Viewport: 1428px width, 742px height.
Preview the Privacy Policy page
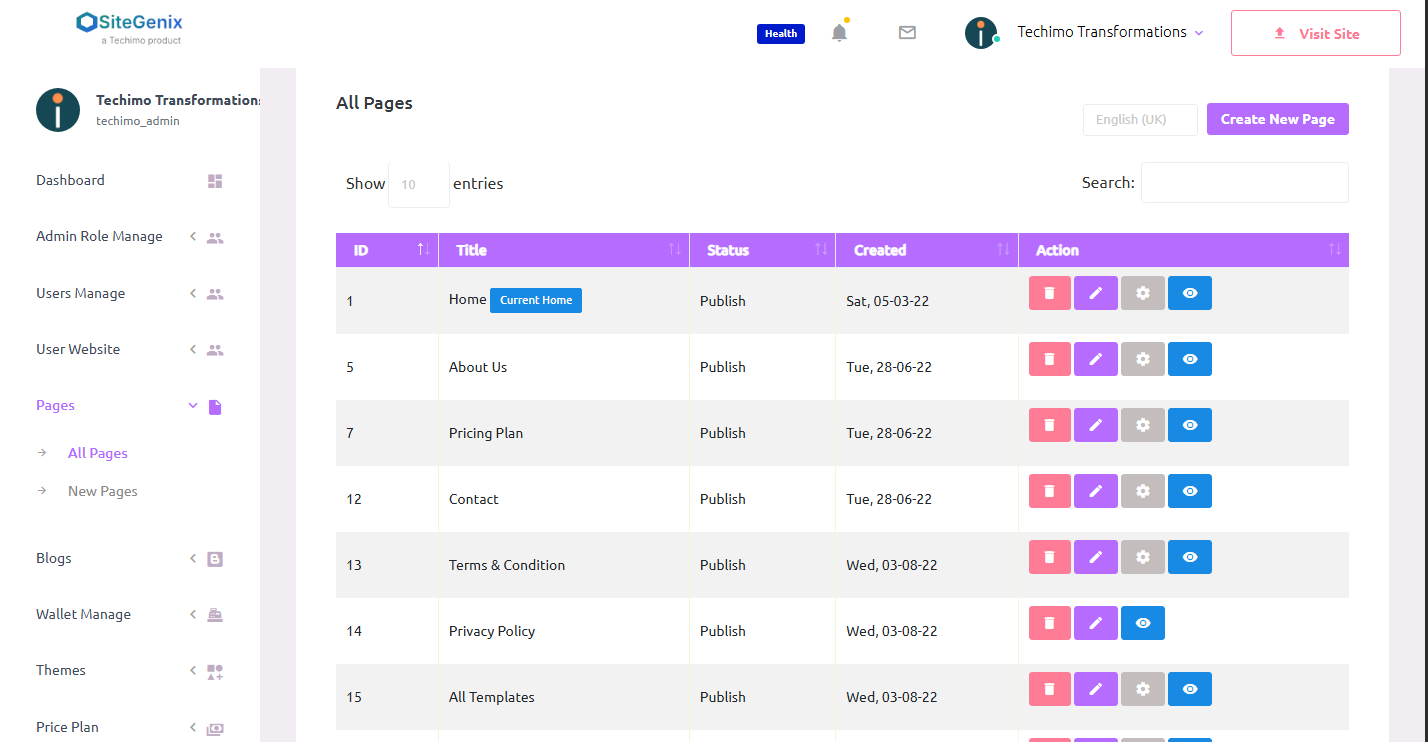[x=1142, y=623]
